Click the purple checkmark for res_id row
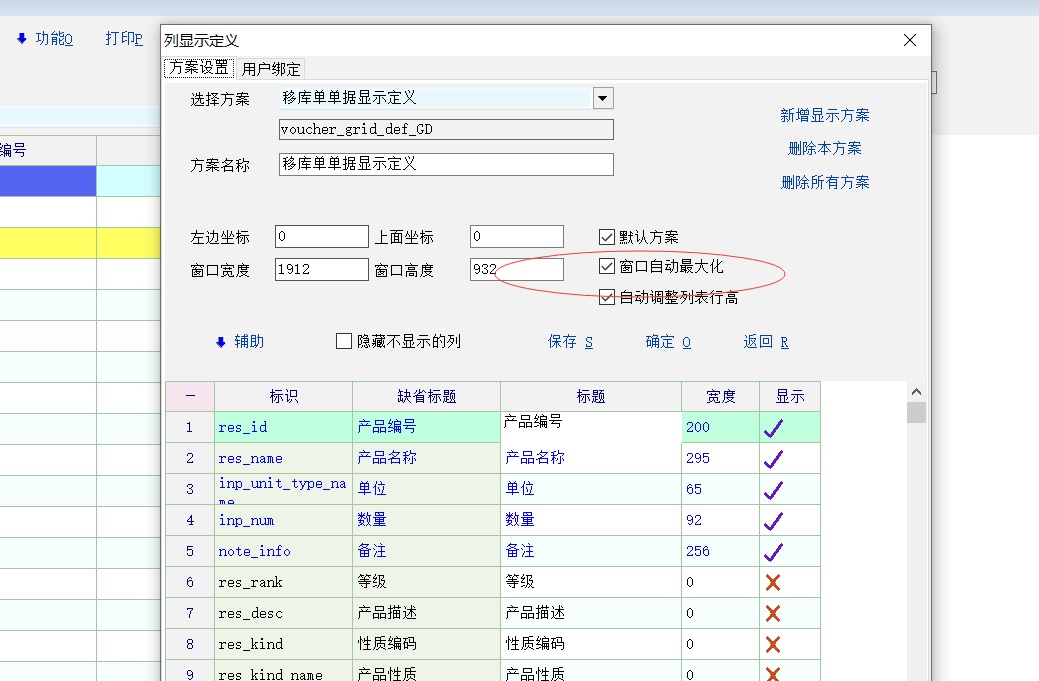This screenshot has width=1039, height=681. [773, 428]
